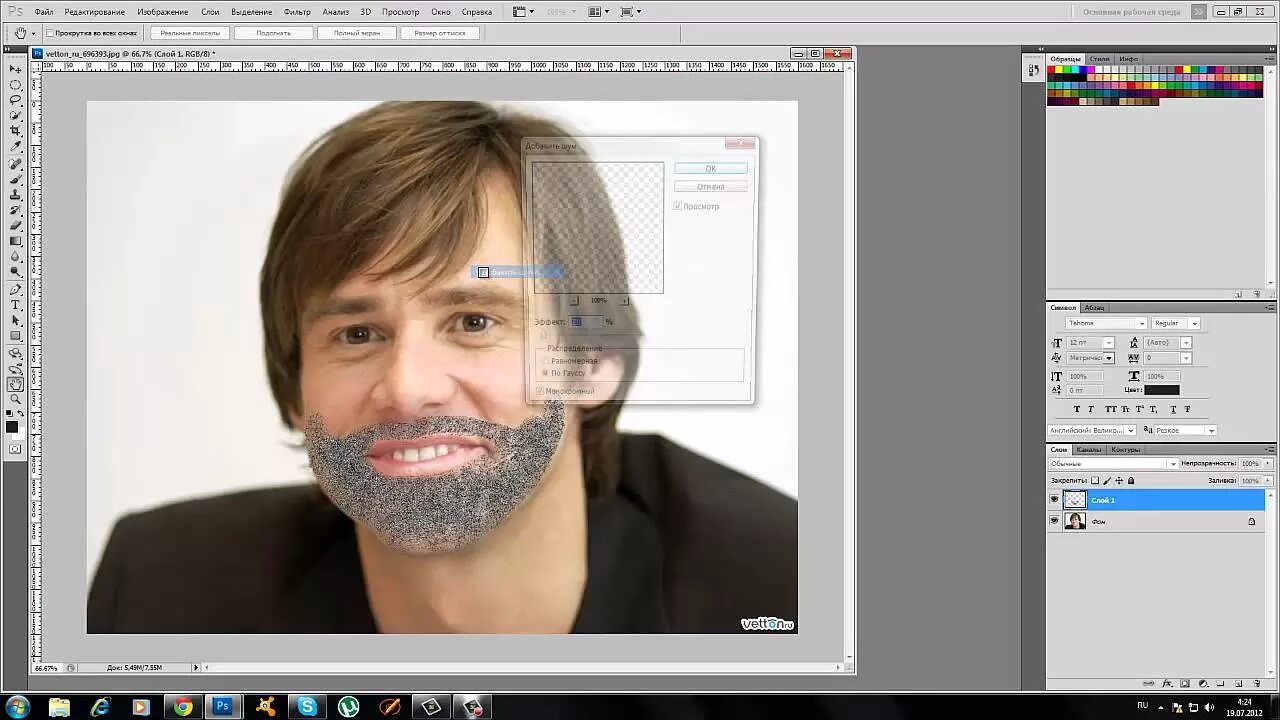The image size is (1280, 720).
Task: Create a new layer with panel icon
Action: point(1239,684)
